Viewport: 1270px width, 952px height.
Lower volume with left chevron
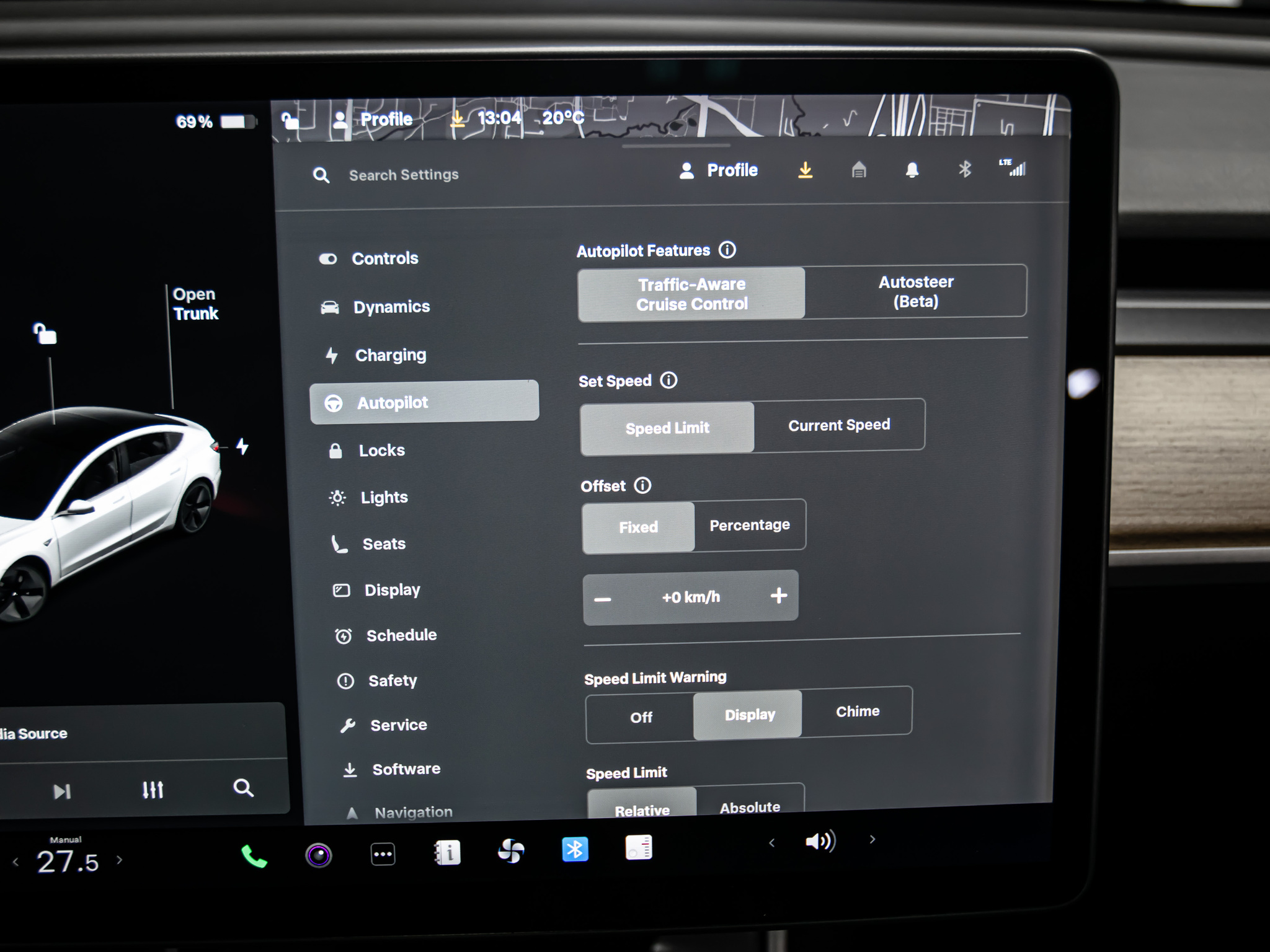pyautogui.click(x=771, y=842)
